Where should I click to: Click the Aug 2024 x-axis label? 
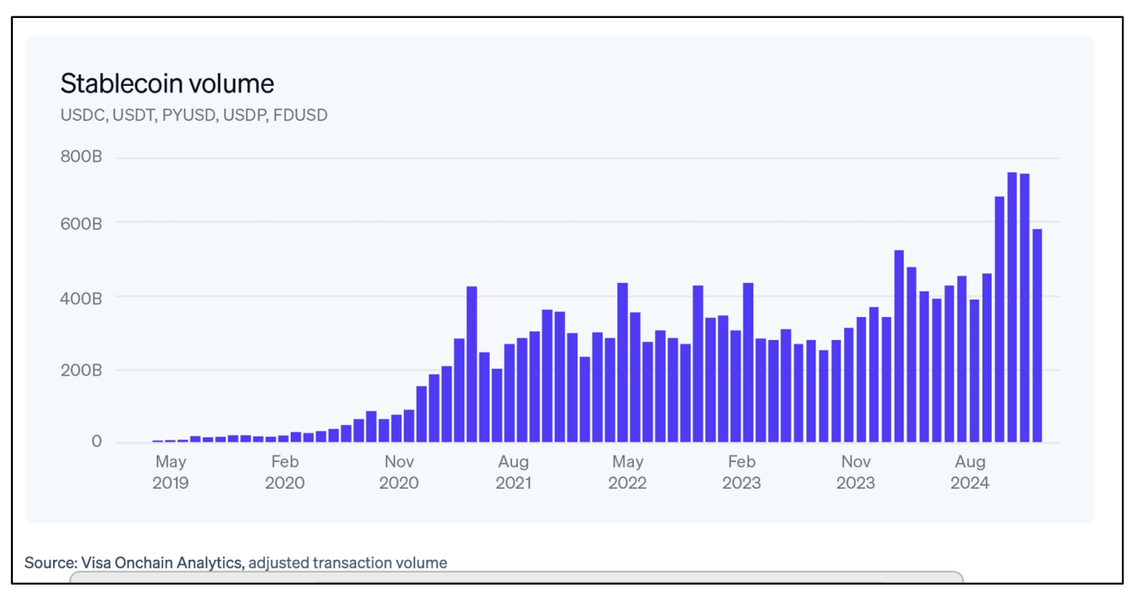pos(970,472)
